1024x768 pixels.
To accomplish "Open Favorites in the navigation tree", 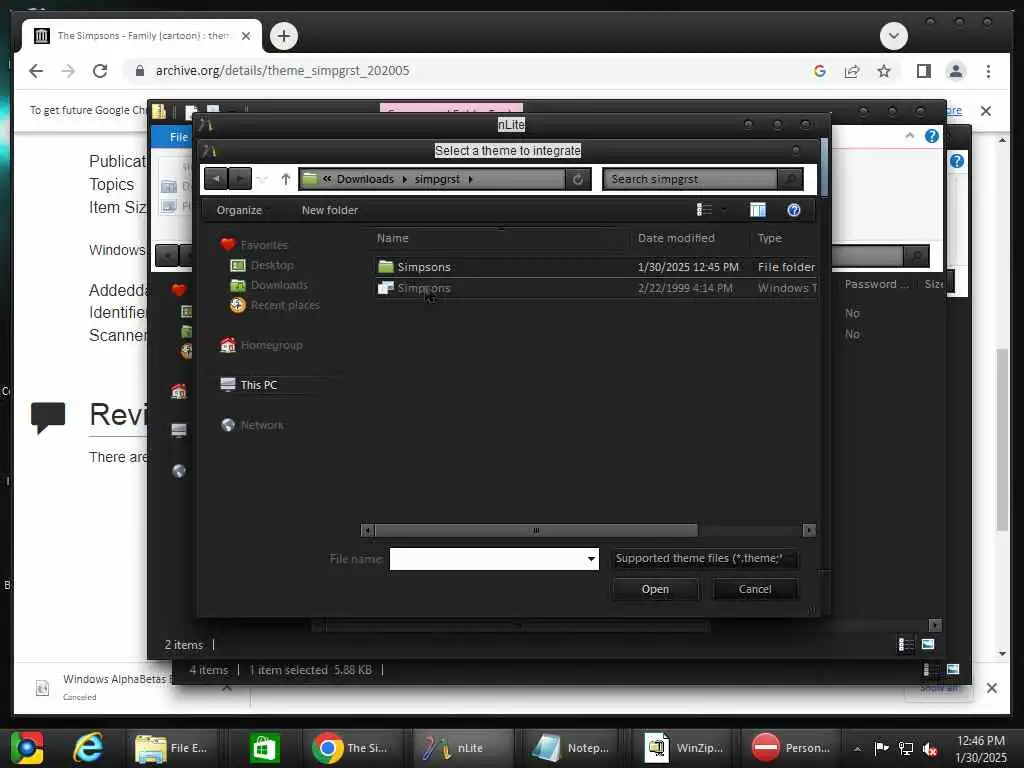I will pos(264,245).
